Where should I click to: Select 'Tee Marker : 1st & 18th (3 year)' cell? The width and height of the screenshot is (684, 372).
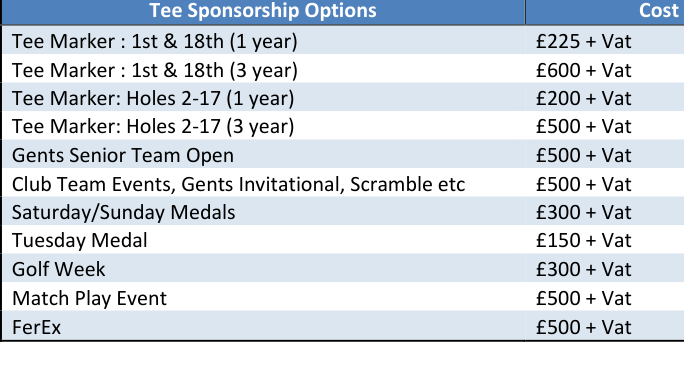point(263,69)
